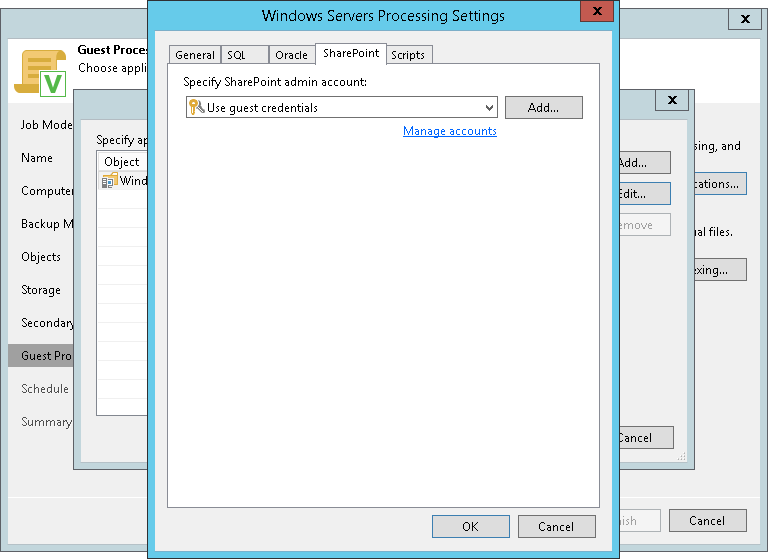Switch to the General tab
This screenshot has width=768, height=559.
click(x=195, y=55)
